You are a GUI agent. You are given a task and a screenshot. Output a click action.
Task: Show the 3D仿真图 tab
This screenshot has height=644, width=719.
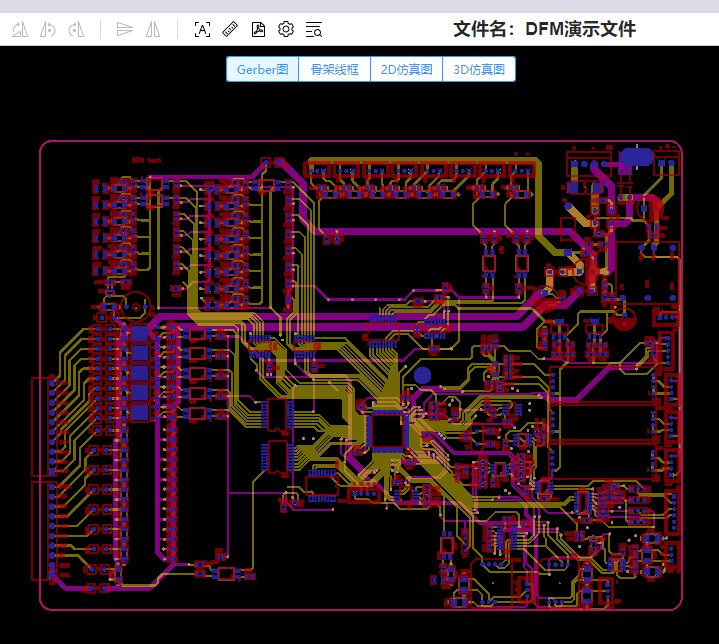pos(479,69)
